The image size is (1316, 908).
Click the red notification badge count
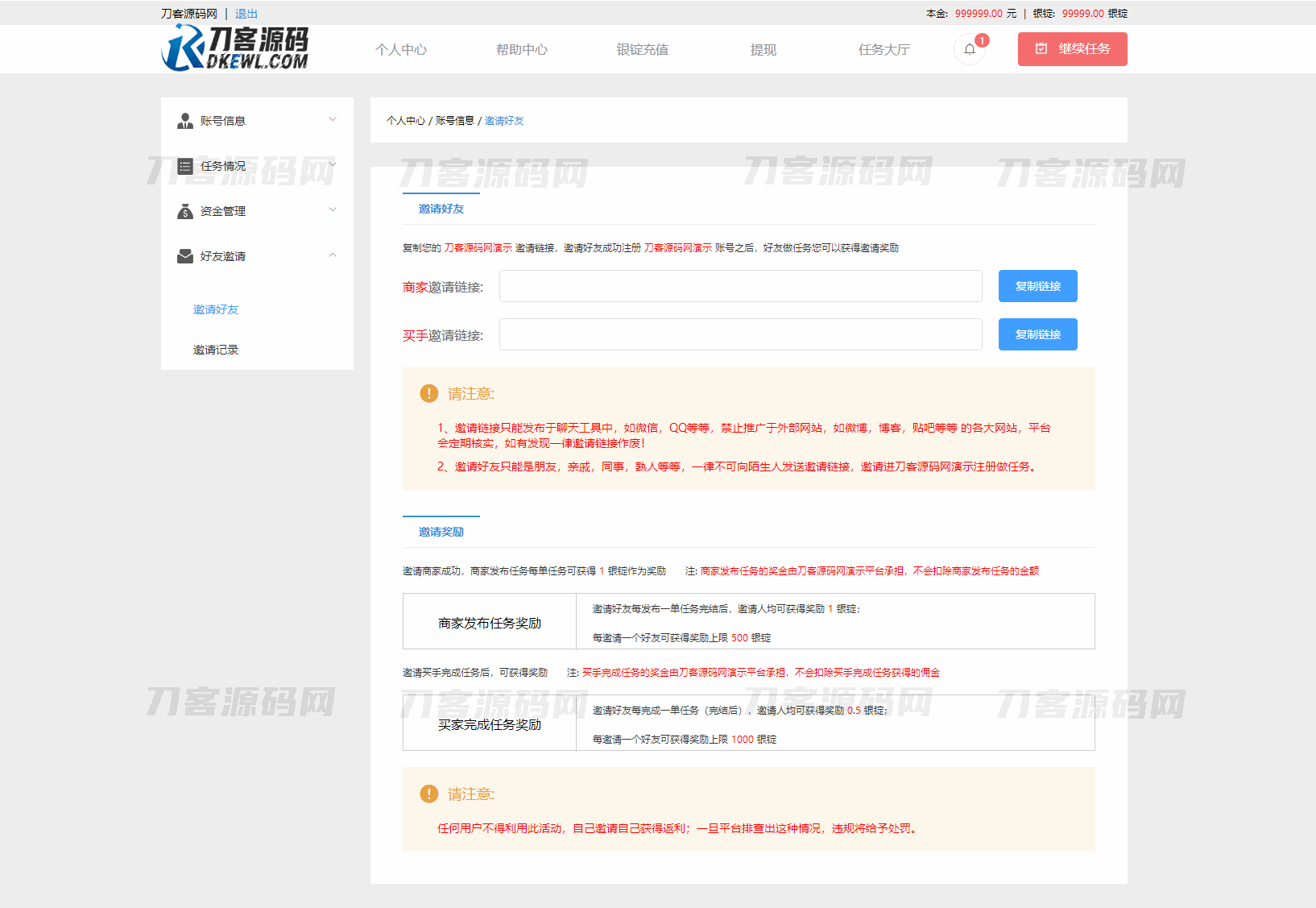[982, 40]
